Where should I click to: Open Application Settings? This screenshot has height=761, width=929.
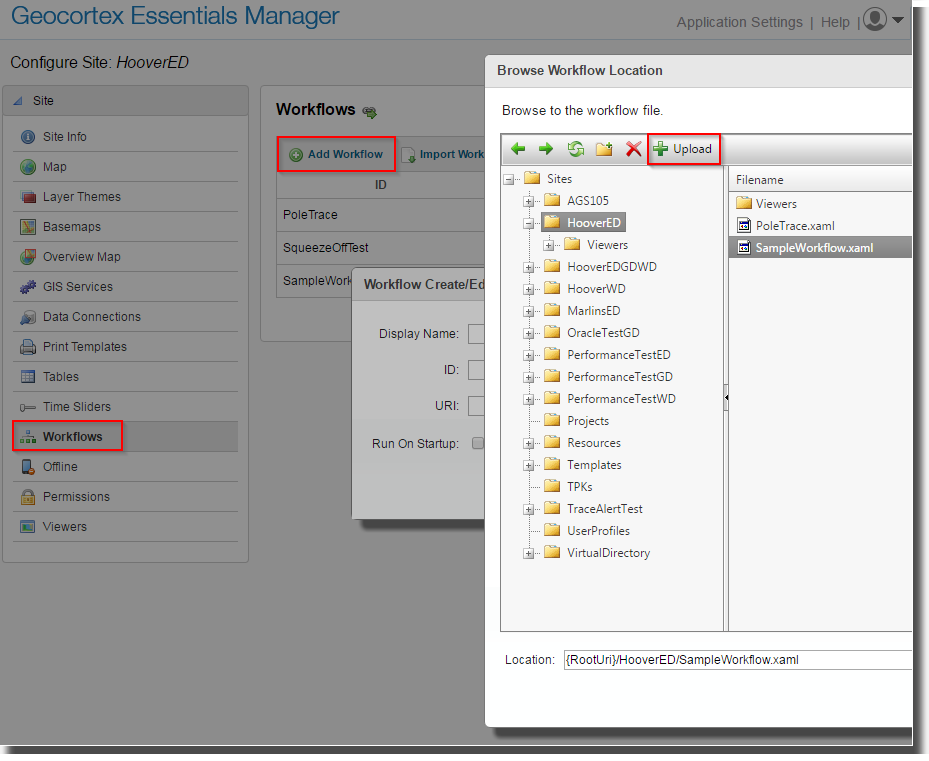click(x=740, y=21)
